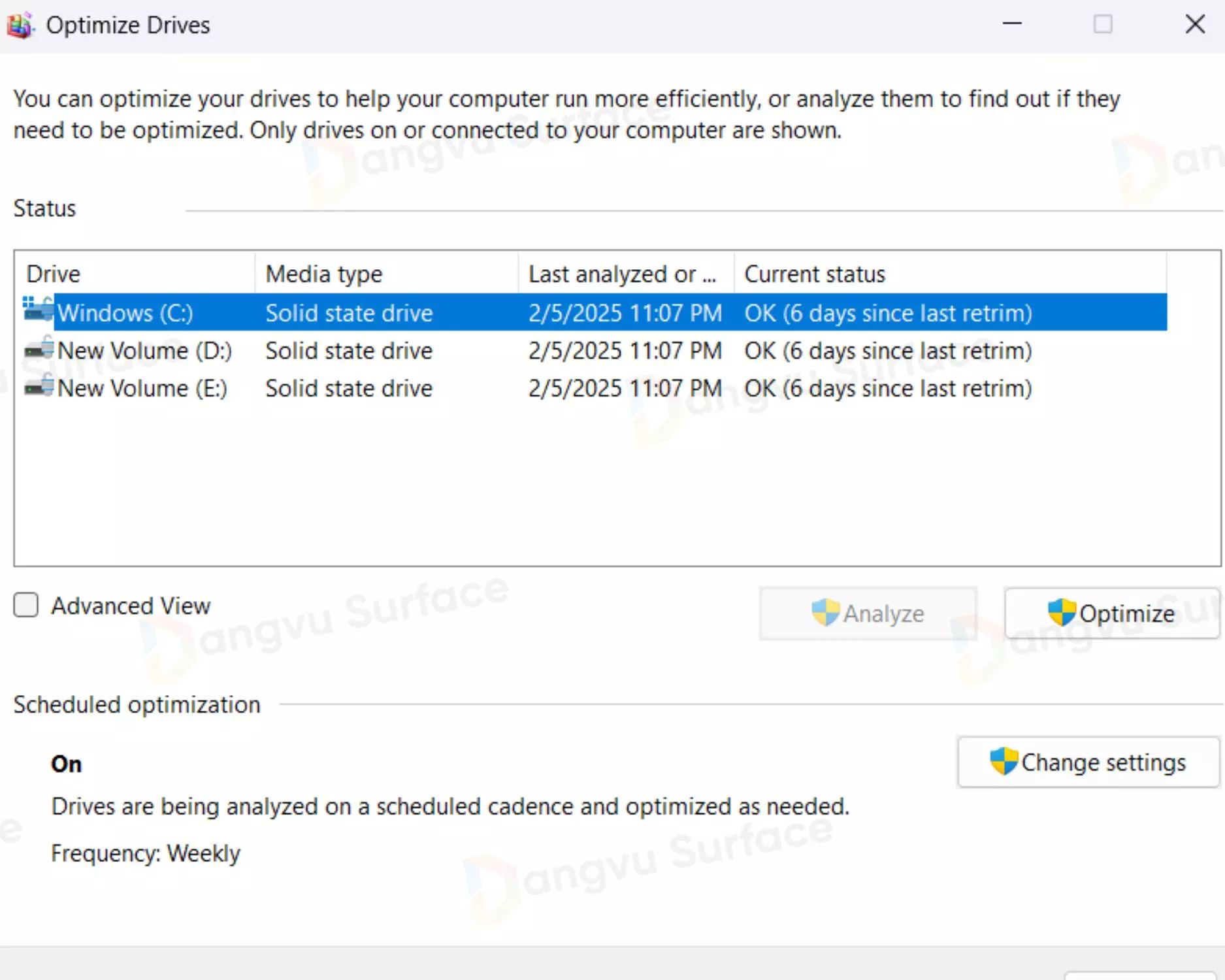The height and width of the screenshot is (980, 1225).
Task: Click Solid state drive cell for New Volume (E:)
Action: (349, 389)
